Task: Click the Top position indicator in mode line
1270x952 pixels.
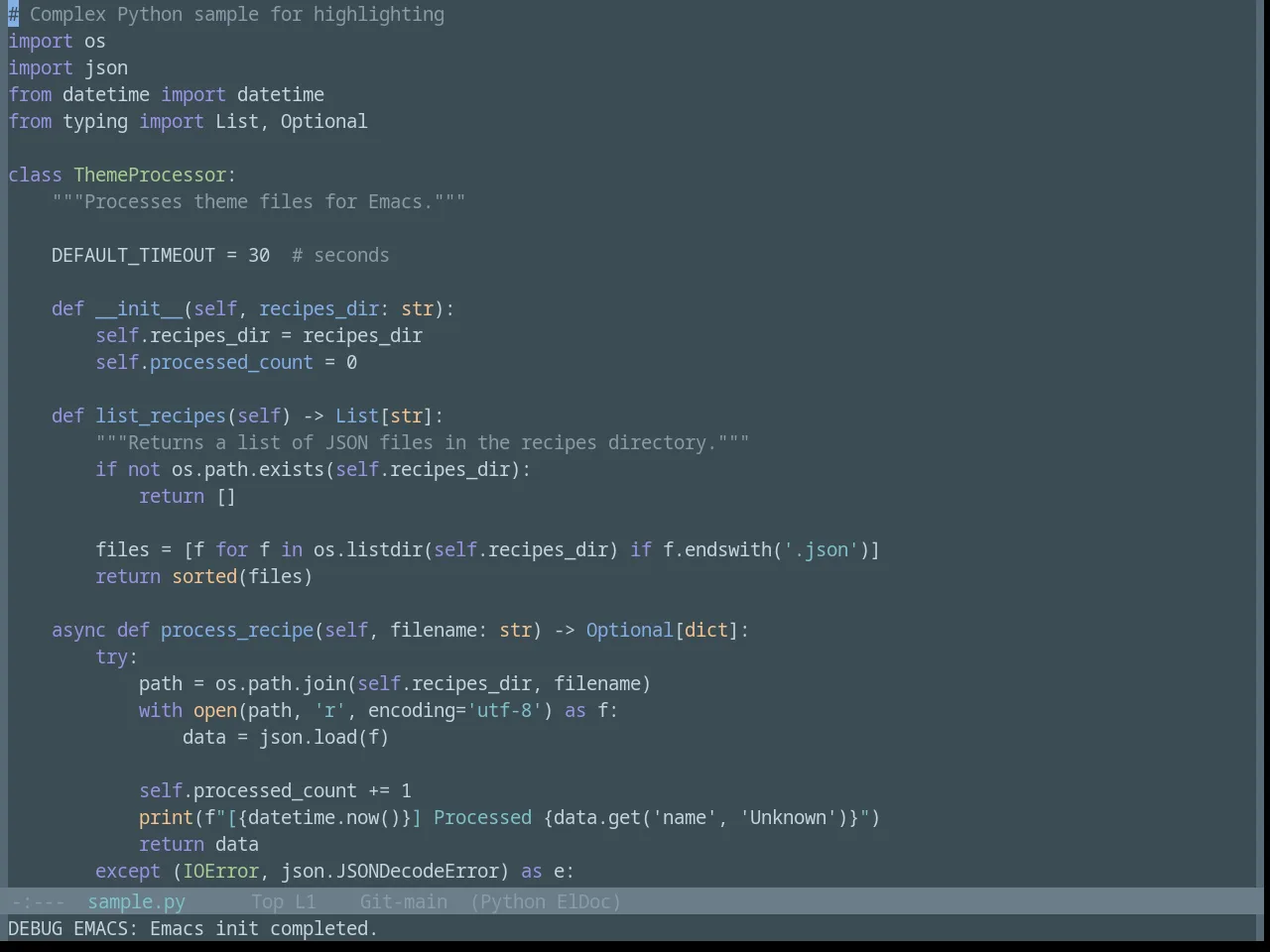Action: pos(267,901)
